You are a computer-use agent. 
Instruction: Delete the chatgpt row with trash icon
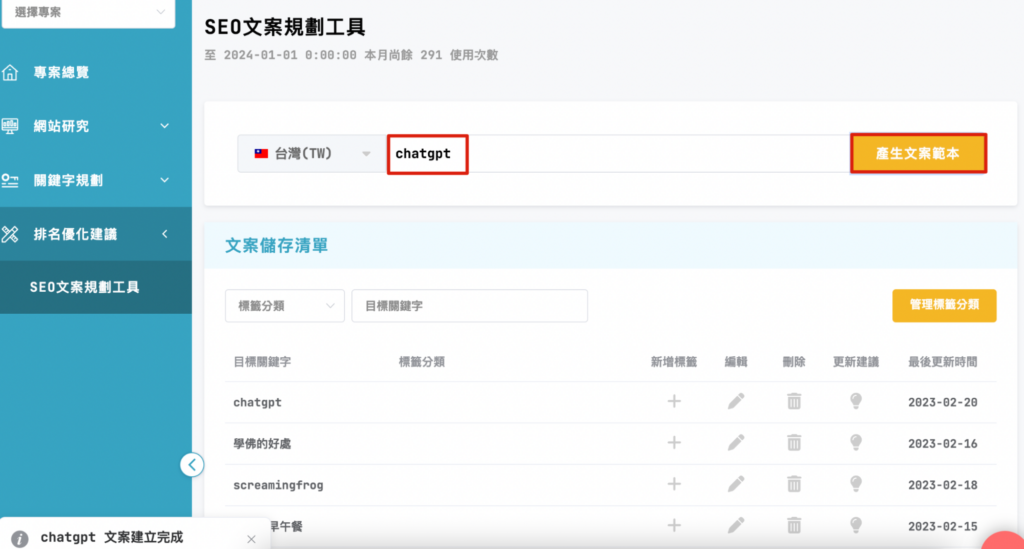pyautogui.click(x=794, y=401)
